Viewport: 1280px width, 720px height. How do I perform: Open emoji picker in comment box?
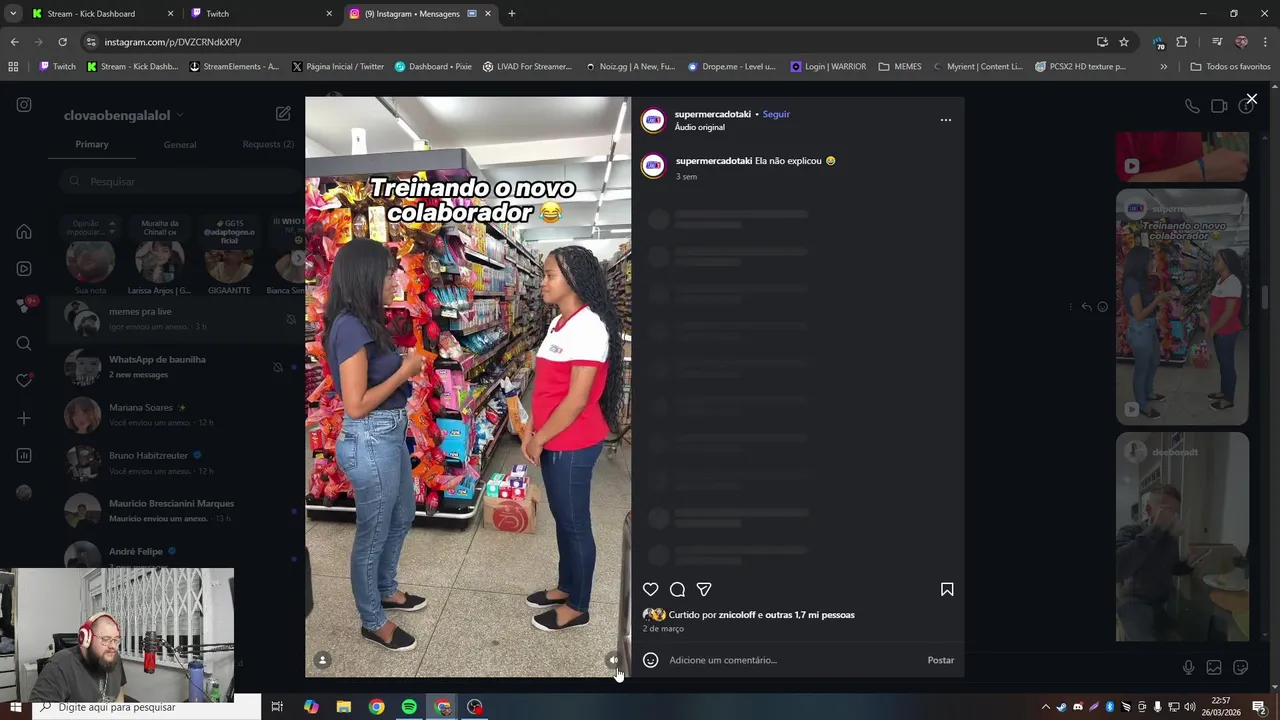point(651,660)
